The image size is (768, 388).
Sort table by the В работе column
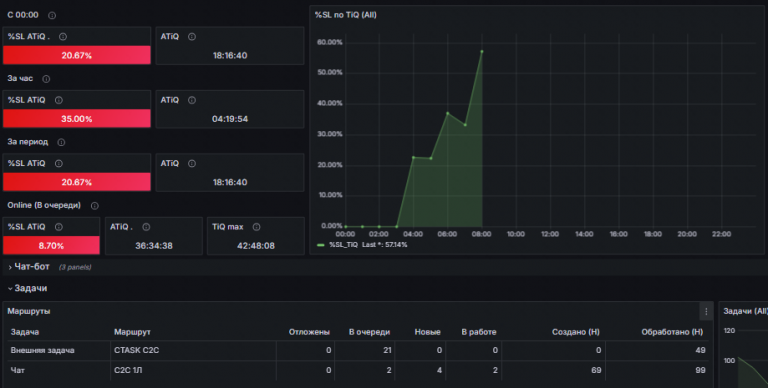(x=479, y=332)
